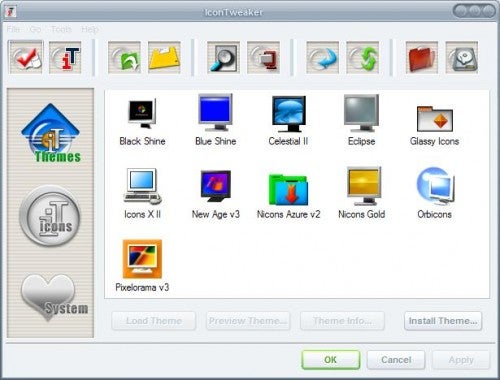Open the Help menu
Screen dimensions: 500x380
(90, 29)
